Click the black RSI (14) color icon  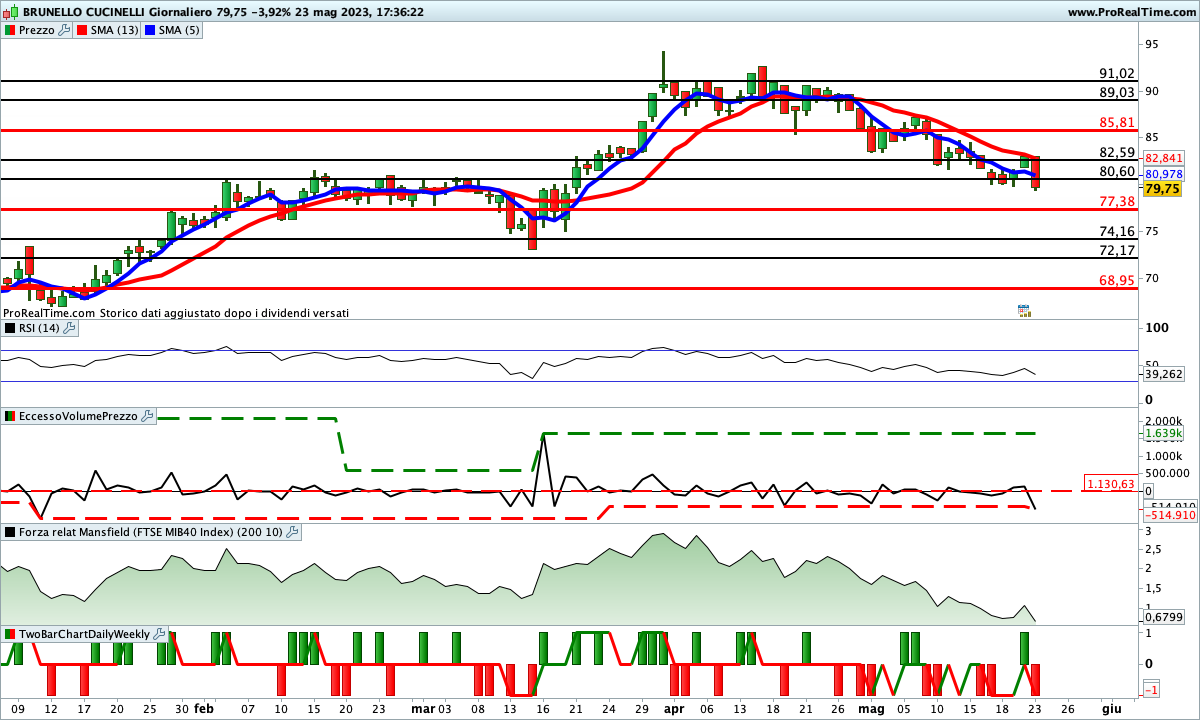click(x=10, y=327)
